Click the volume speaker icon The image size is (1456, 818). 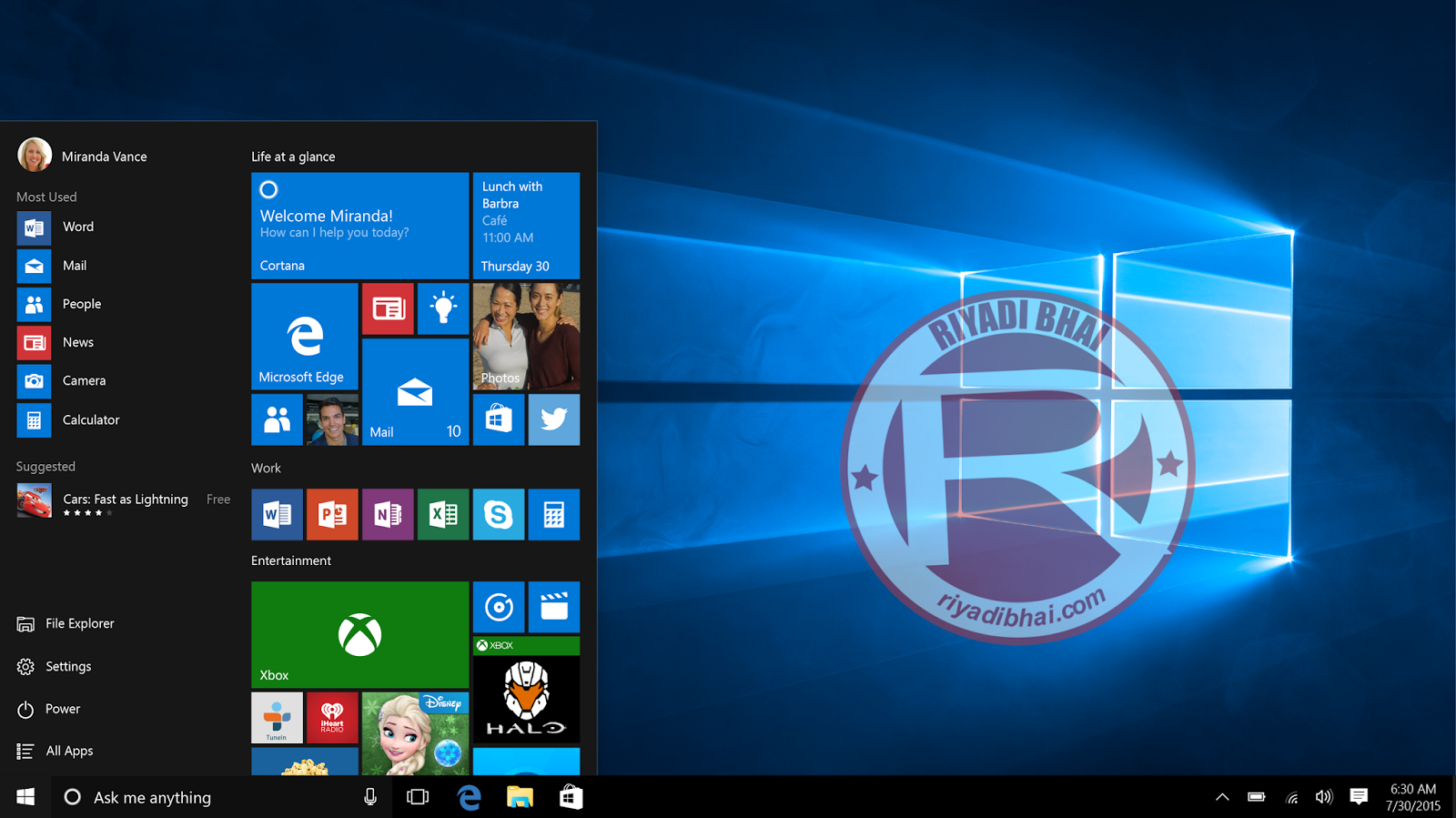[1324, 797]
